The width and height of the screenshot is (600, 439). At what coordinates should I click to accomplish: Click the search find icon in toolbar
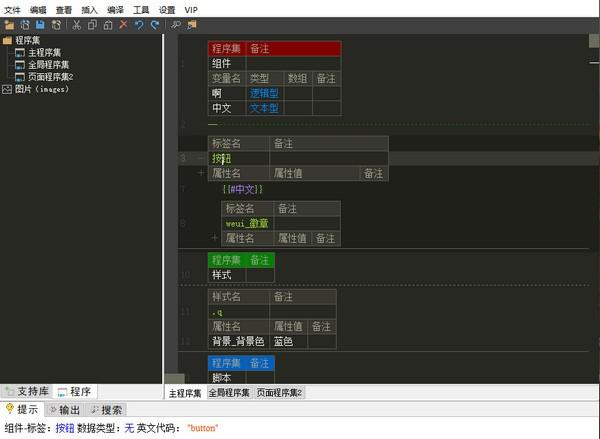pos(176,25)
